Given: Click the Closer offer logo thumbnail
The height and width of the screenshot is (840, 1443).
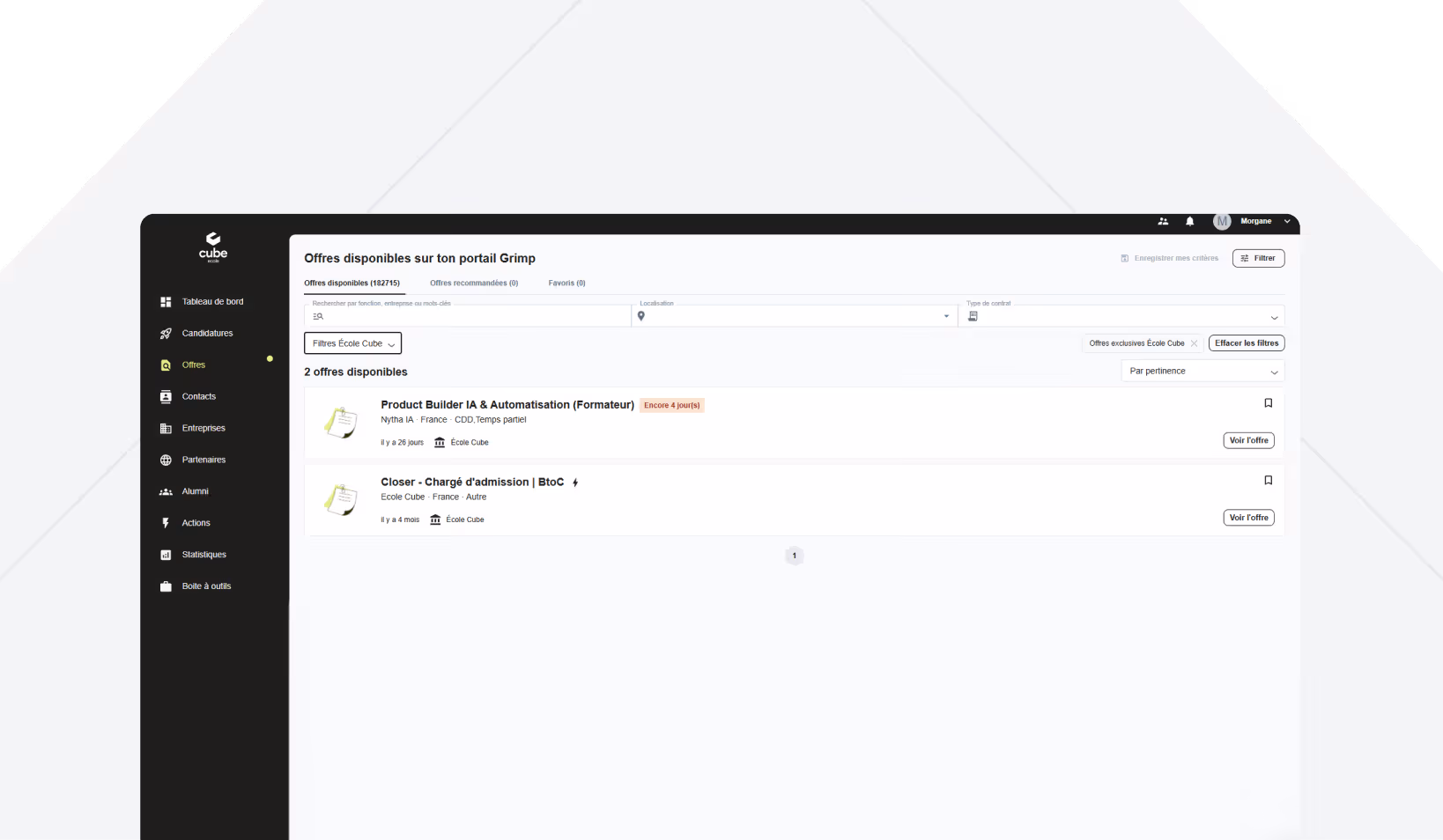Looking at the screenshot, I should pyautogui.click(x=340, y=500).
